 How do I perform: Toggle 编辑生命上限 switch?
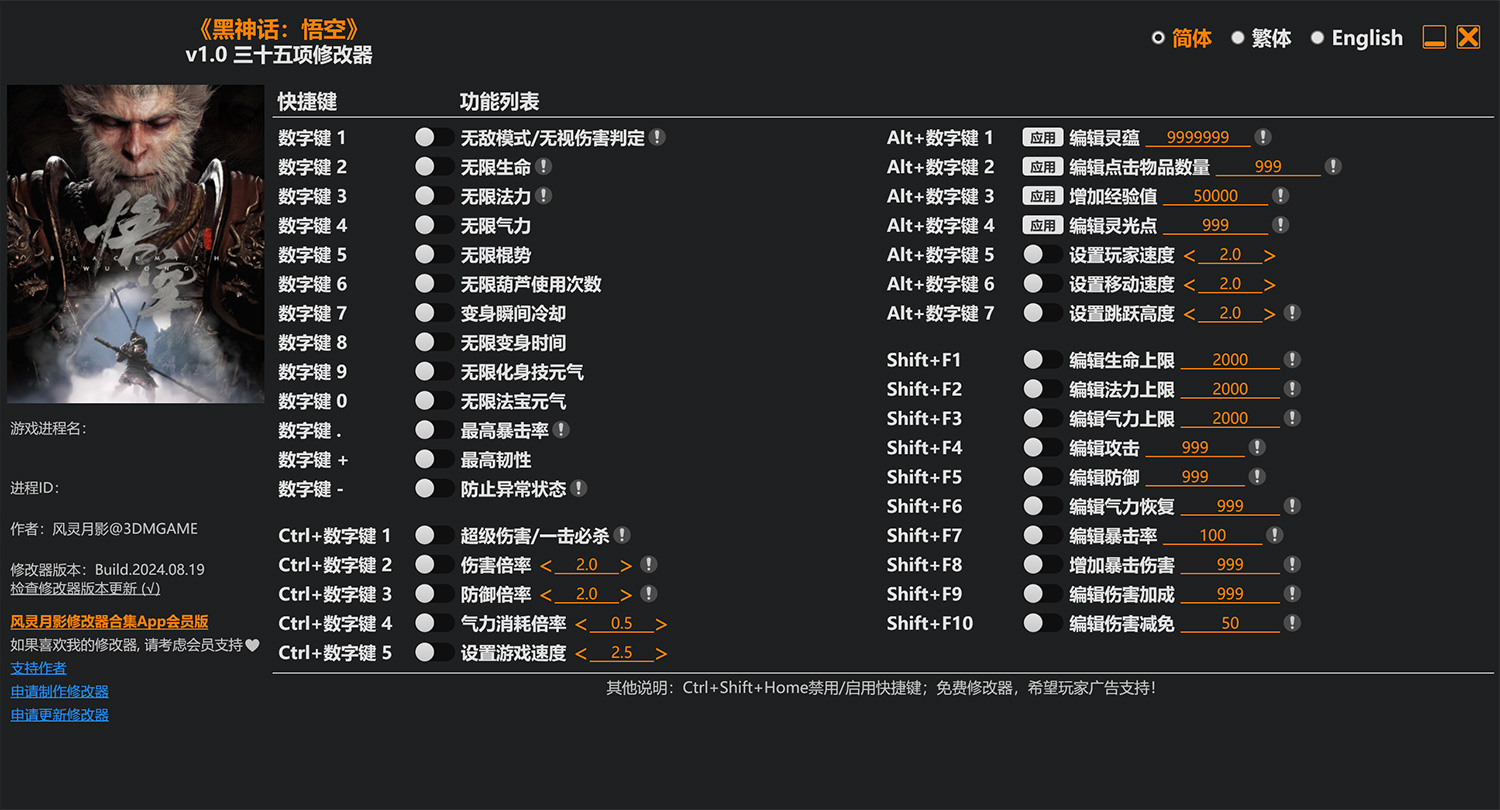point(1043,359)
